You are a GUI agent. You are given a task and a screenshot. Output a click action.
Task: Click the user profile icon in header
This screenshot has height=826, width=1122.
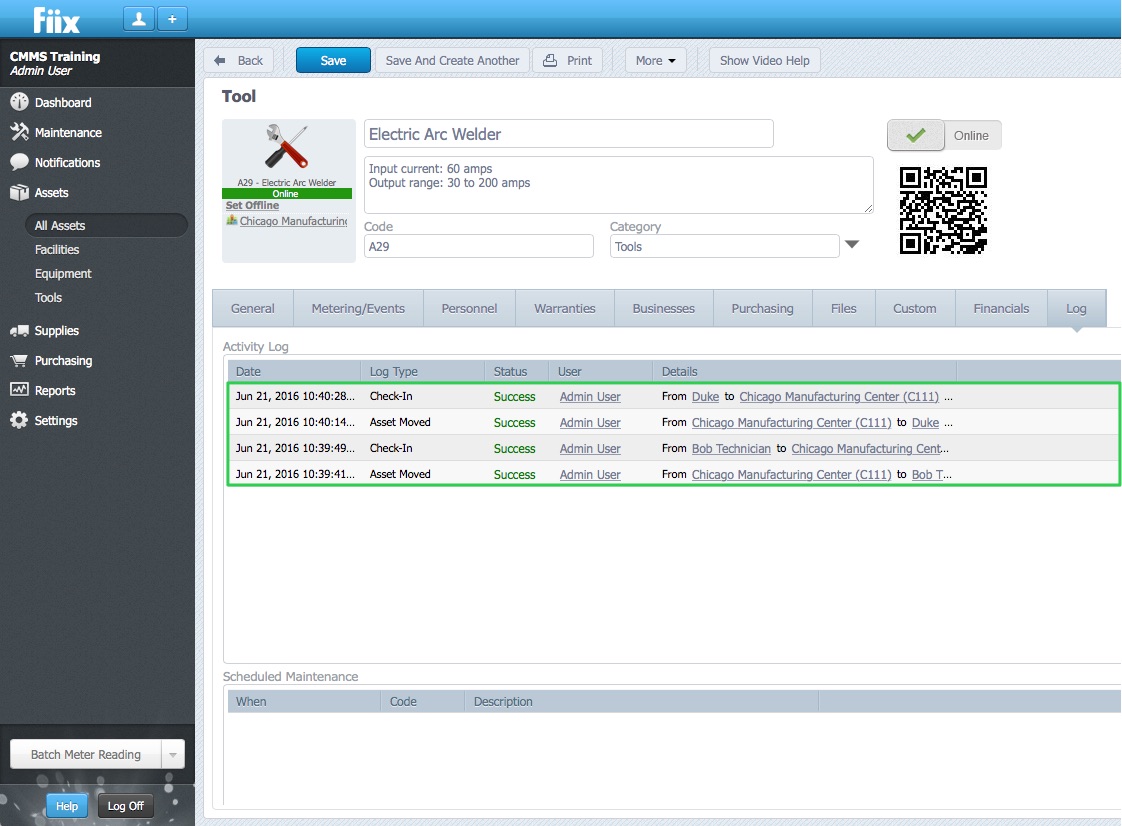[138, 19]
